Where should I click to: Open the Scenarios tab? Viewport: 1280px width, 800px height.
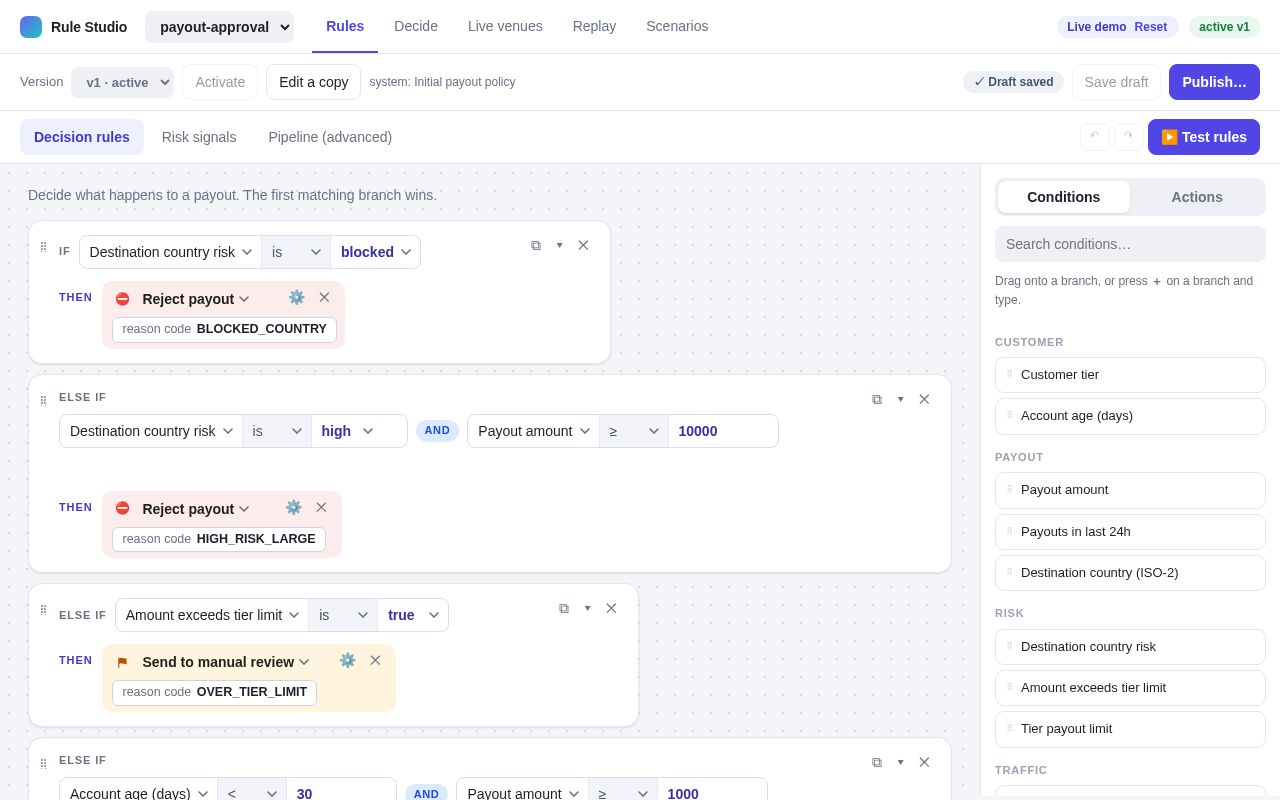[677, 26]
